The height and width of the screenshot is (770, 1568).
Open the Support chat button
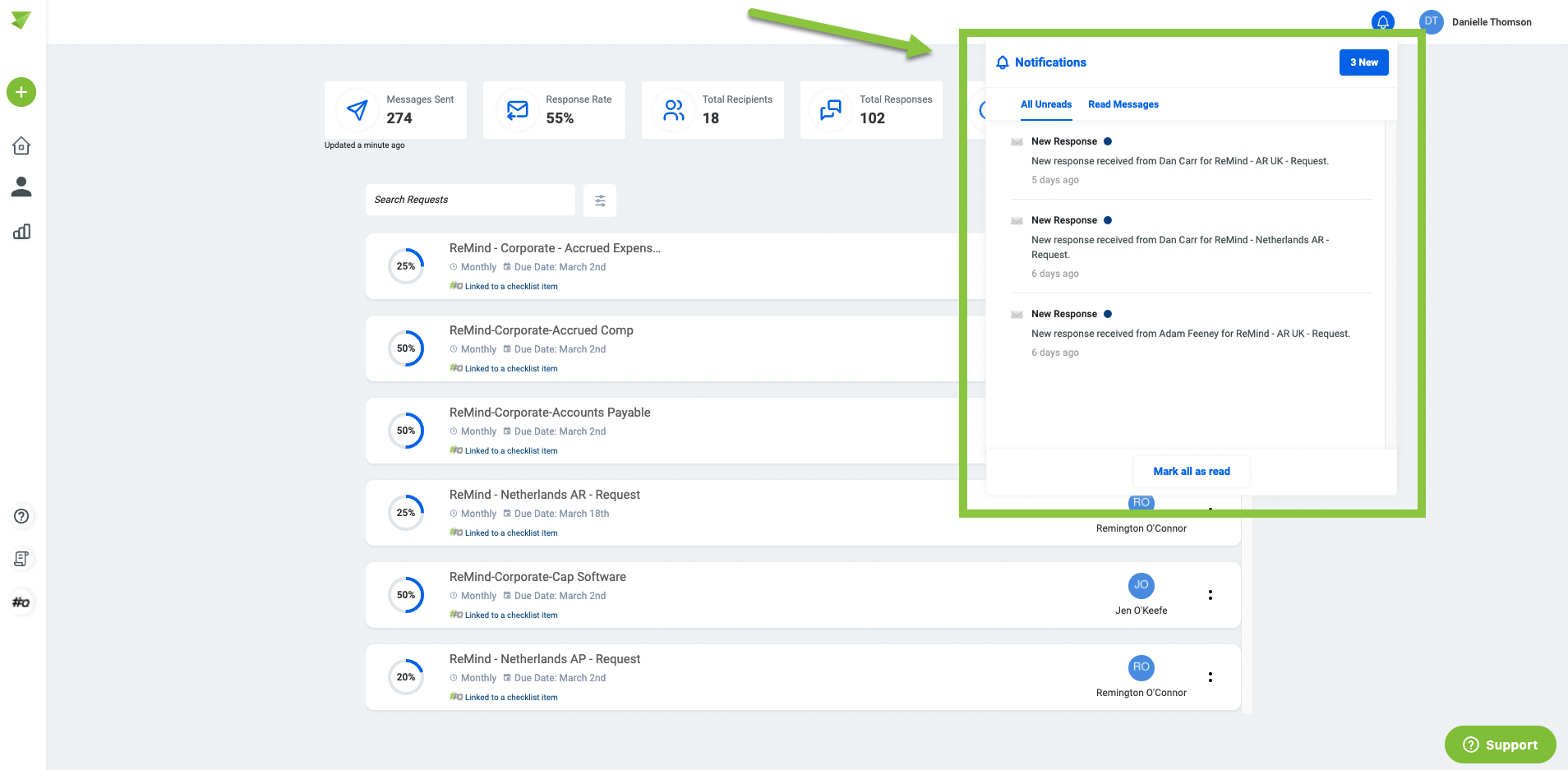click(x=1500, y=745)
